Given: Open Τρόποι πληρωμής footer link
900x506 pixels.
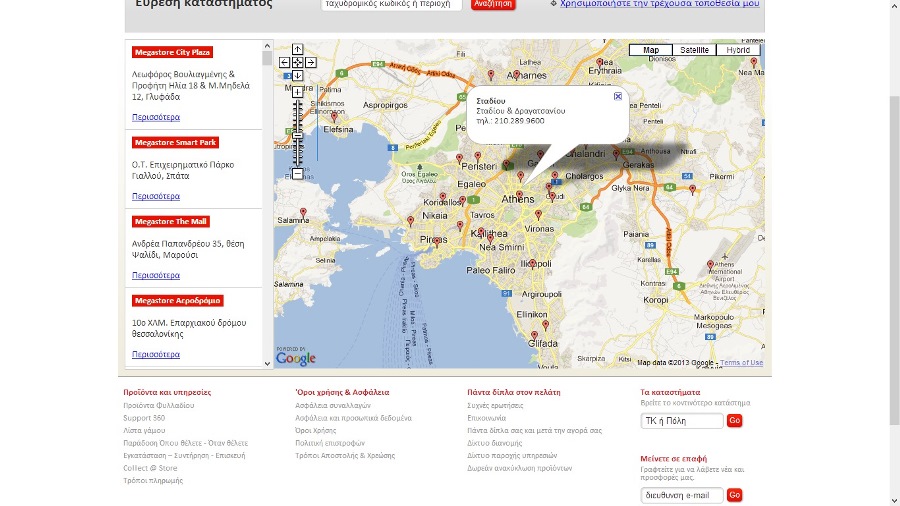Looking at the screenshot, I should pyautogui.click(x=153, y=481).
